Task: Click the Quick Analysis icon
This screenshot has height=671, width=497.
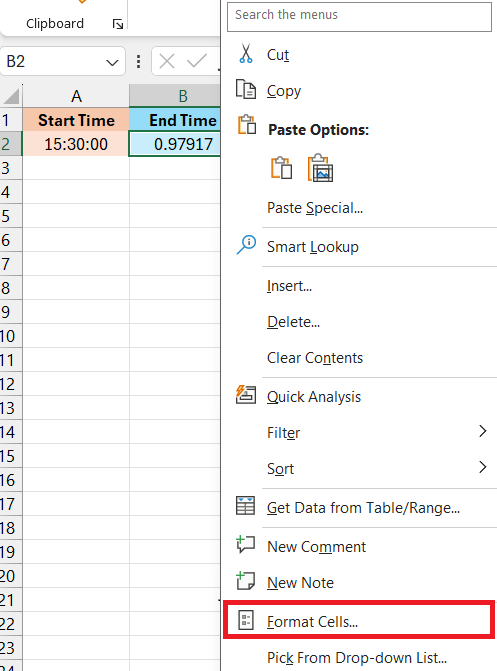Action: (x=246, y=395)
